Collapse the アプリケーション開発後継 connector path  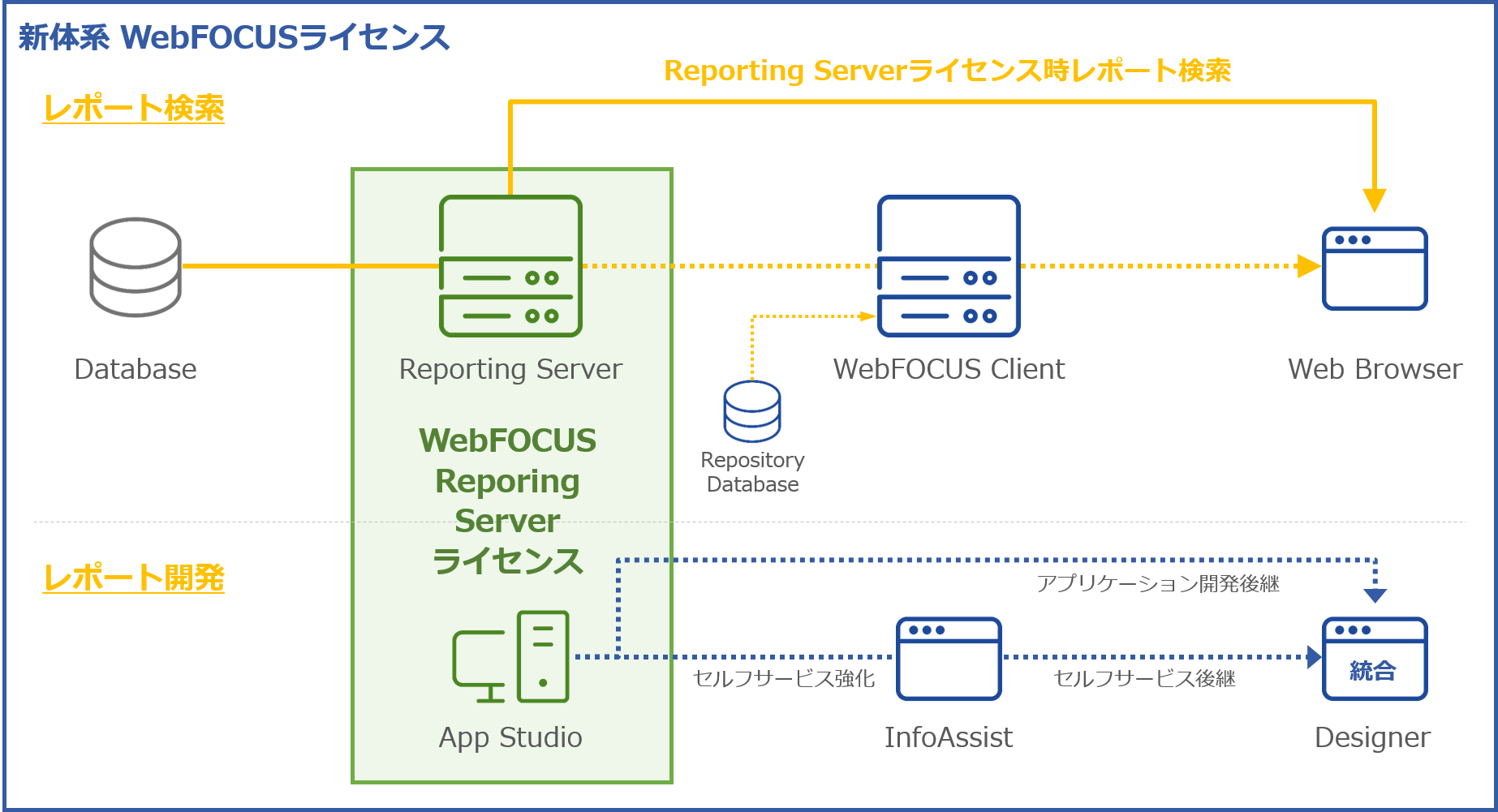coord(974,558)
